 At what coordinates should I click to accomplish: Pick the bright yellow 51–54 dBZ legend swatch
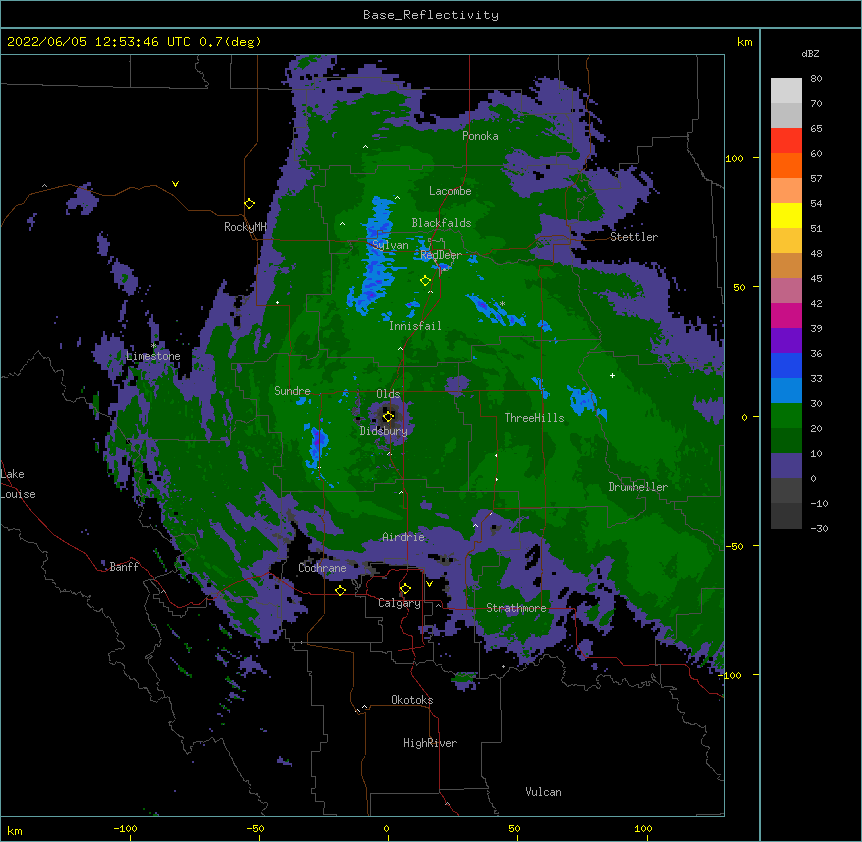pyautogui.click(x=786, y=215)
